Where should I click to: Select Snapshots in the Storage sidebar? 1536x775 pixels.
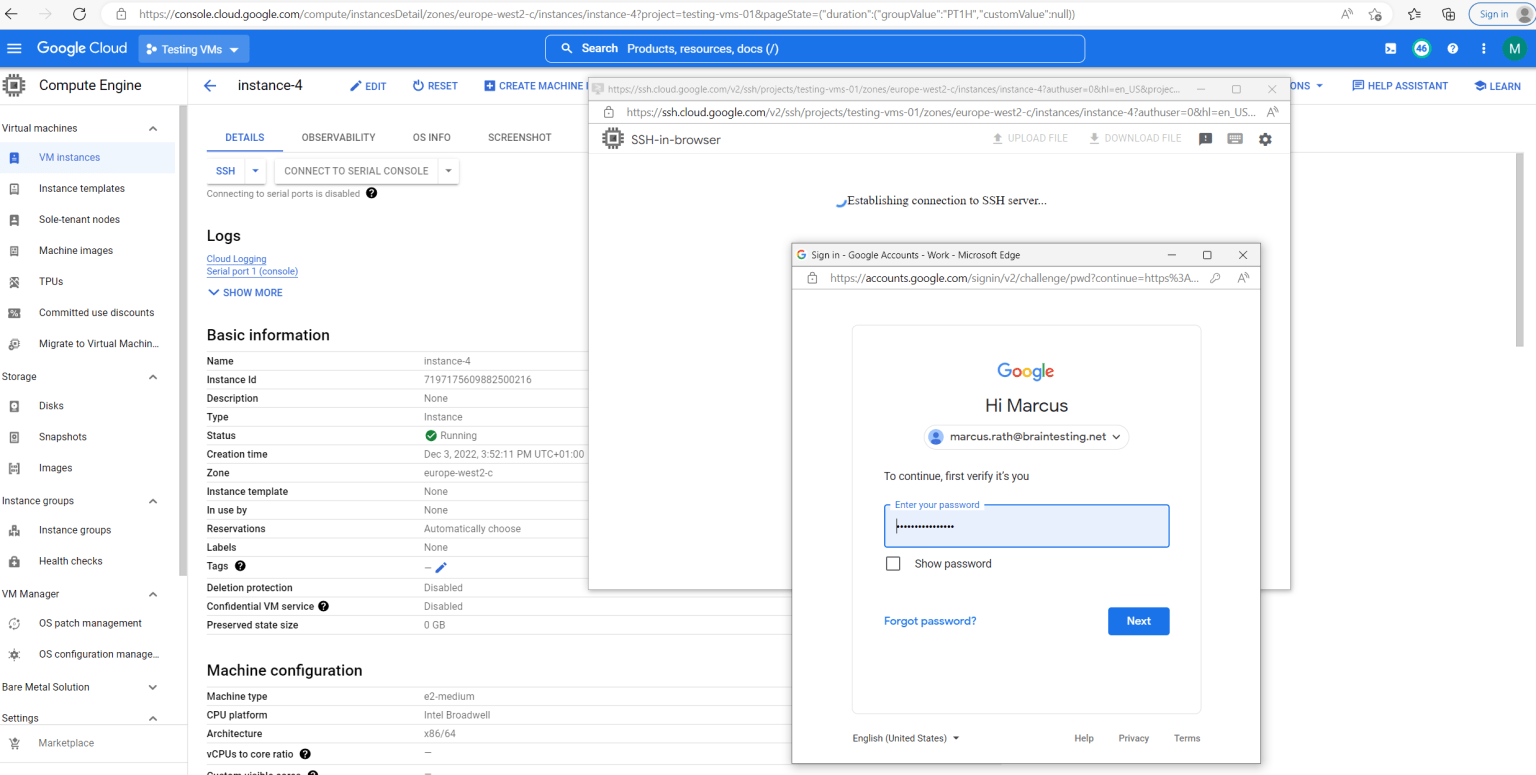61,436
